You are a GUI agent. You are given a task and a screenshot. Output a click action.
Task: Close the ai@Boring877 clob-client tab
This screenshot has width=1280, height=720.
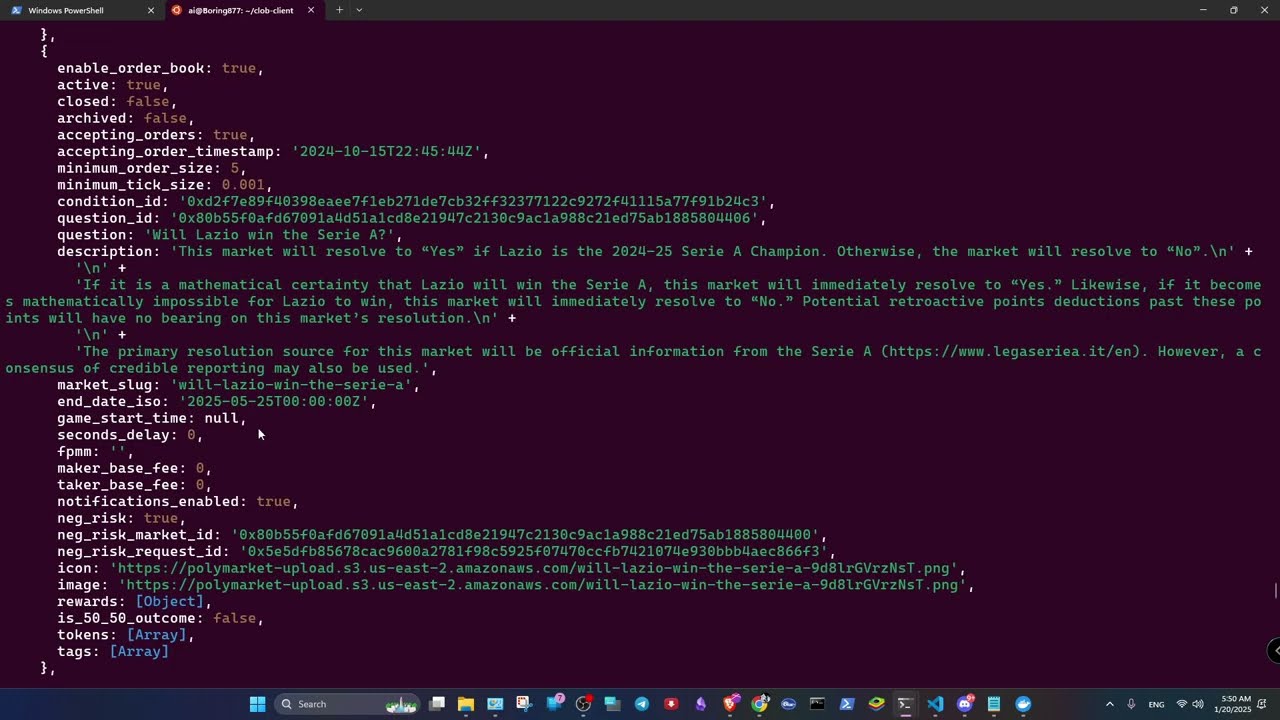[310, 10]
